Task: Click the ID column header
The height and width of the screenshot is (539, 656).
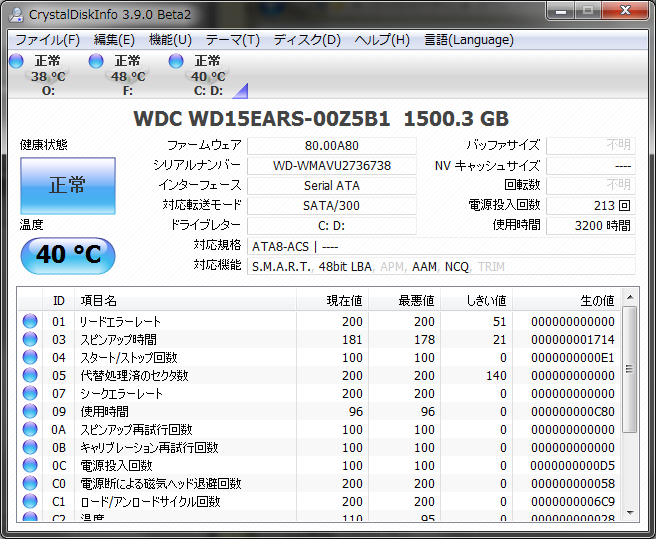Action: pyautogui.click(x=59, y=300)
